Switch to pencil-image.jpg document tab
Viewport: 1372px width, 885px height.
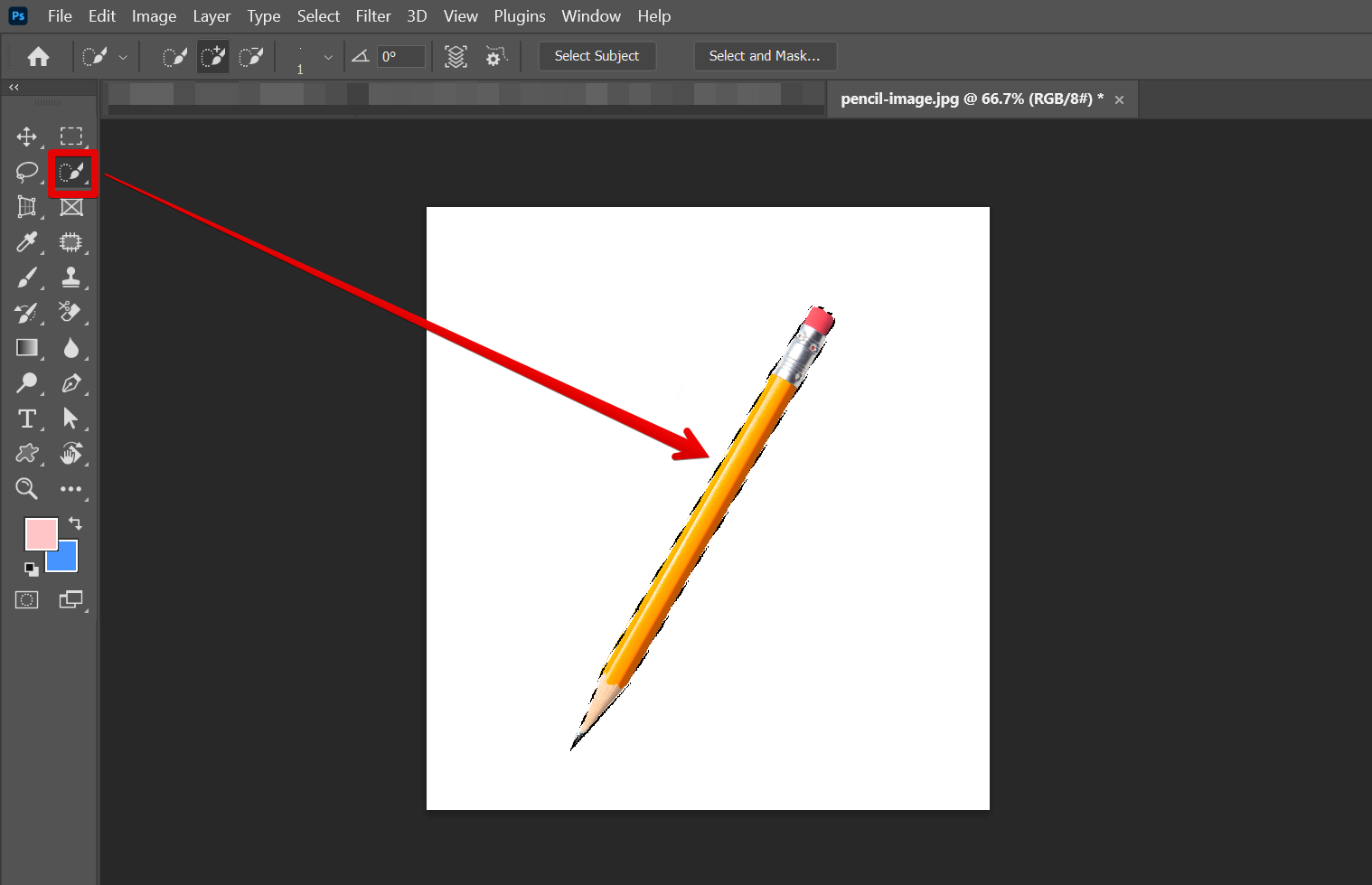[x=971, y=99]
